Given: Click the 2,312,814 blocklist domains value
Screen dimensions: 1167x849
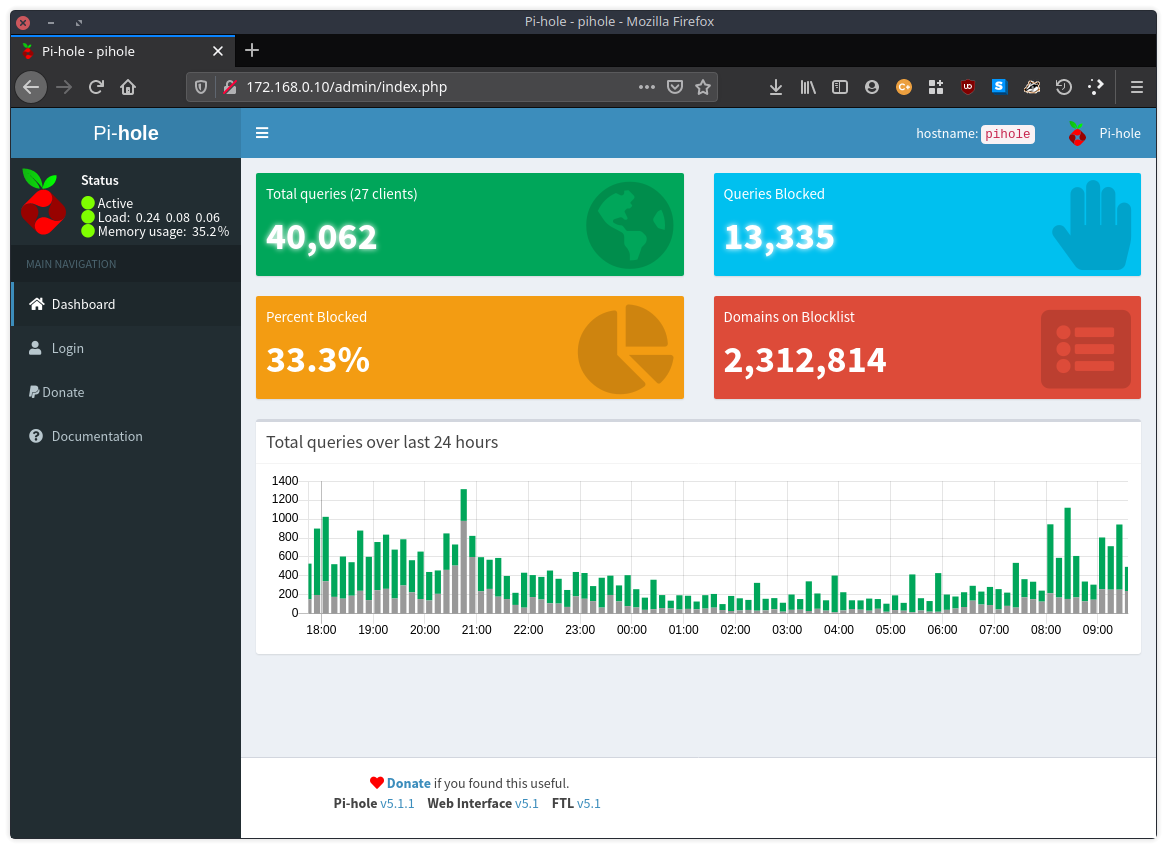Looking at the screenshot, I should [x=805, y=360].
